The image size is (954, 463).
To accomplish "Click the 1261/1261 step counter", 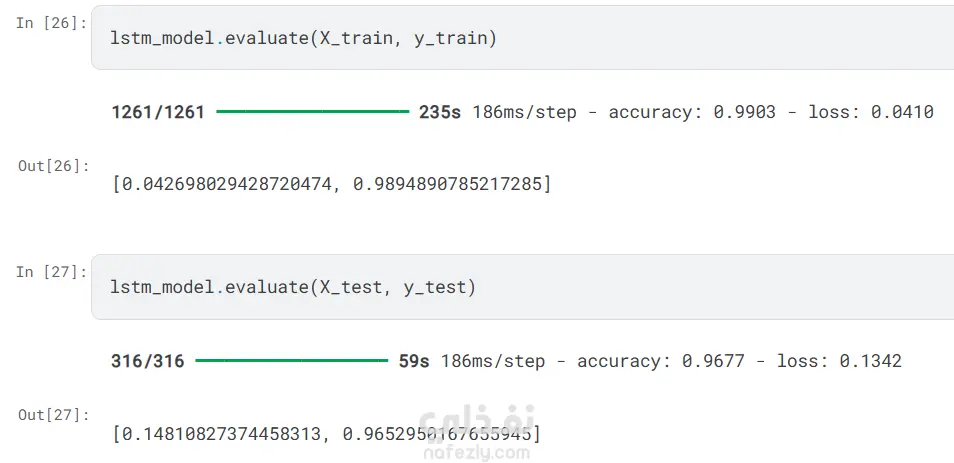I will pyautogui.click(x=158, y=112).
